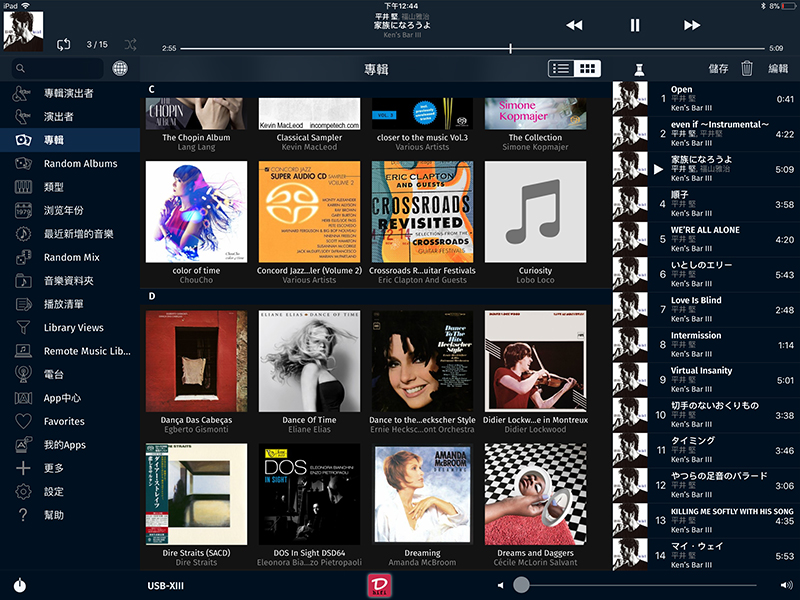800x600 pixels.
Task: Click the globe icon beside search
Action: tap(121, 69)
